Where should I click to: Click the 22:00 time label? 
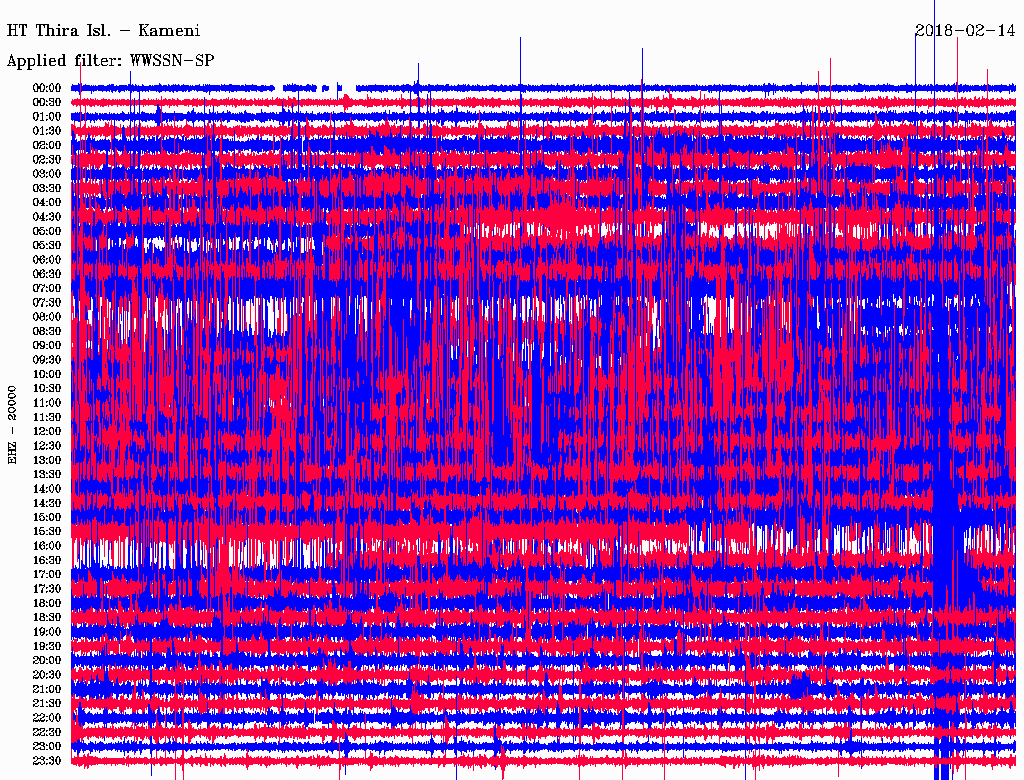pos(47,717)
